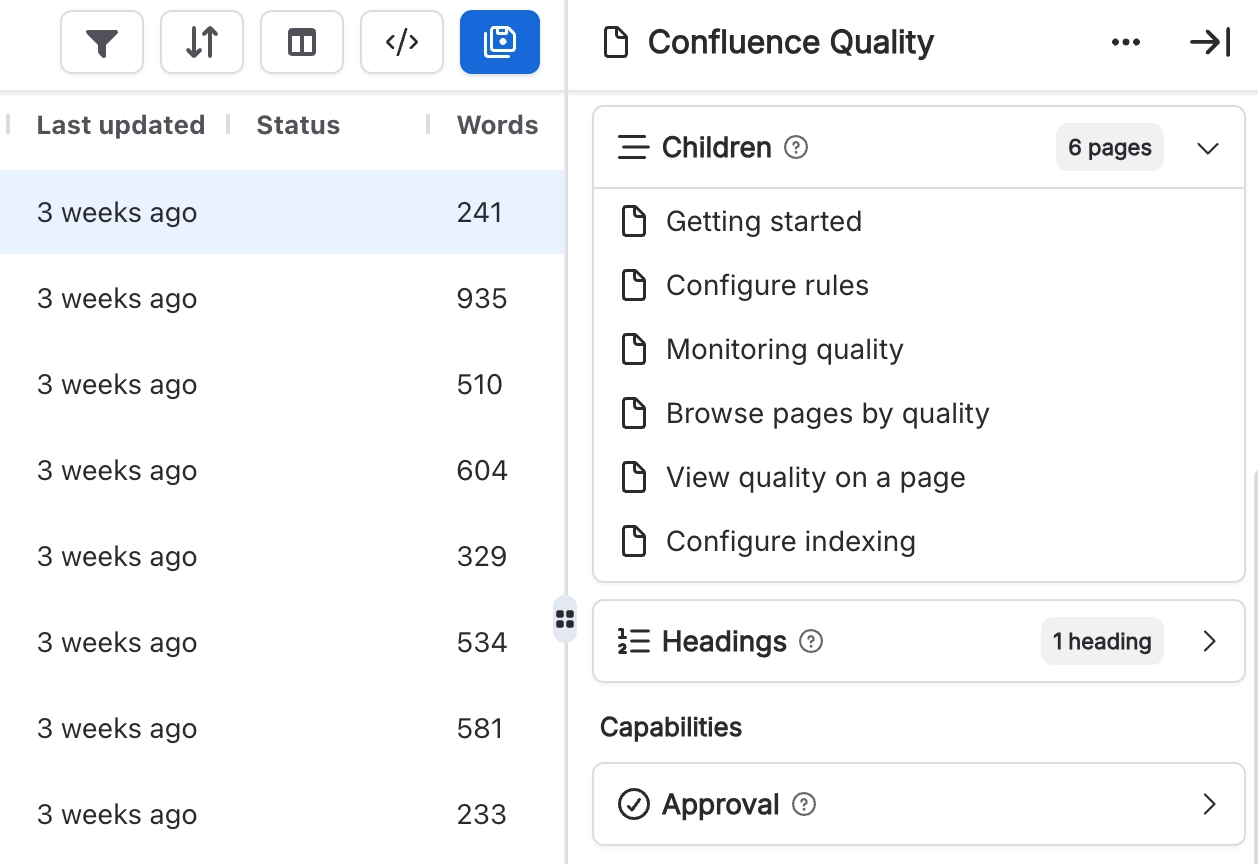Click the page icon beside Confluence Quality title
The height and width of the screenshot is (864, 1258).
(x=617, y=42)
